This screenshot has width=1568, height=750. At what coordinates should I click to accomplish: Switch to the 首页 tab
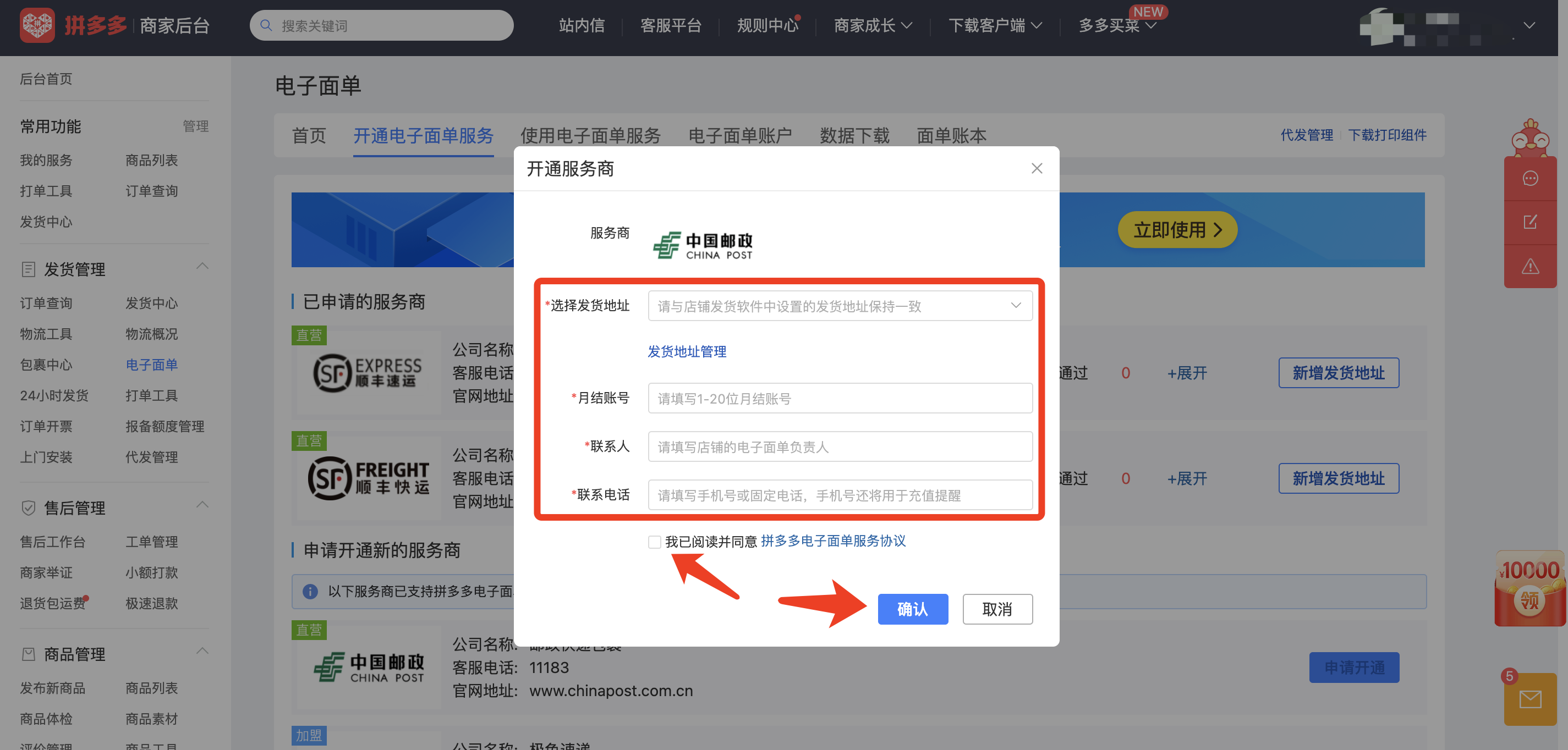[x=309, y=136]
